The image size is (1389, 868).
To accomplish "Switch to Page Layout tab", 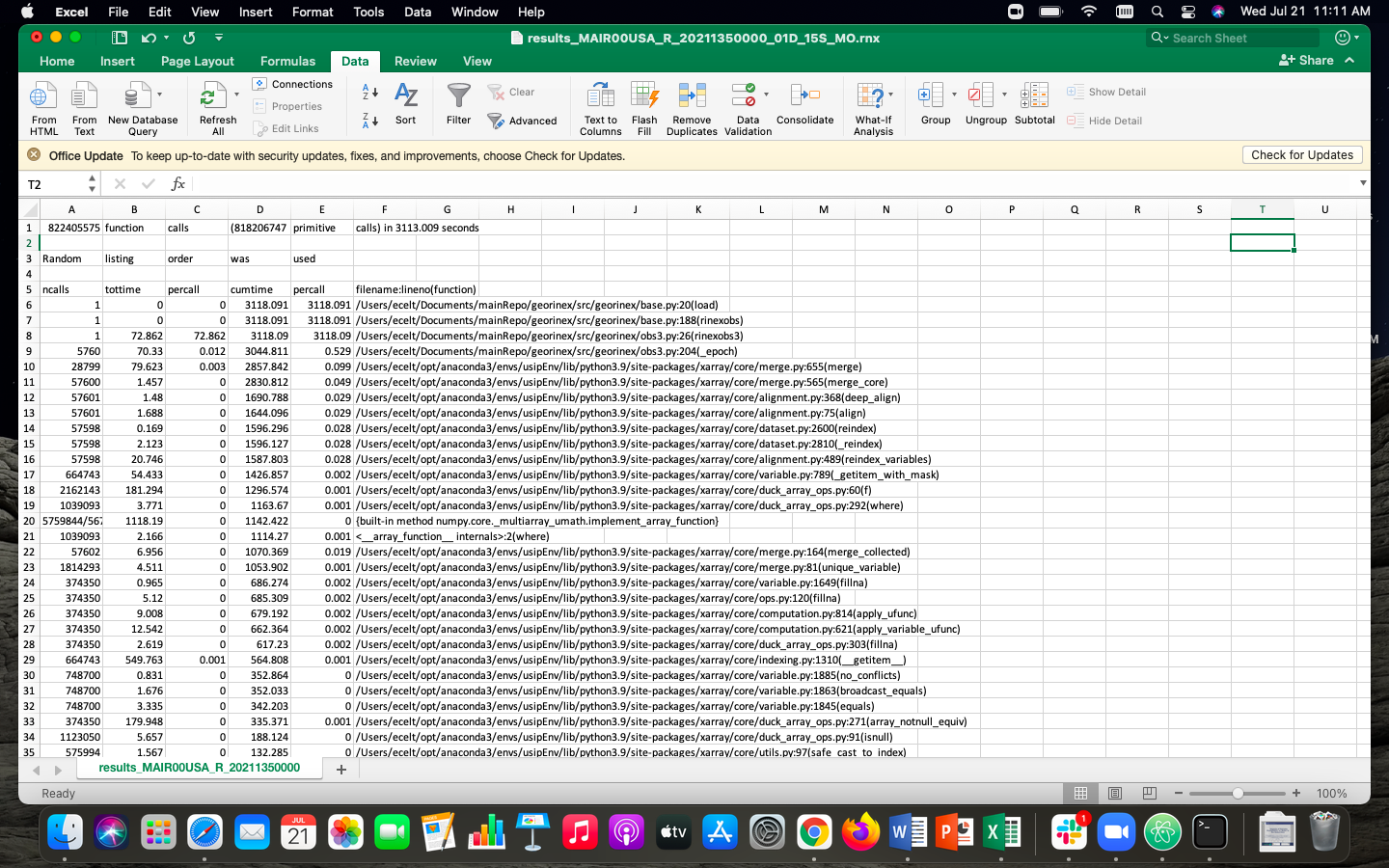I will tap(198, 61).
